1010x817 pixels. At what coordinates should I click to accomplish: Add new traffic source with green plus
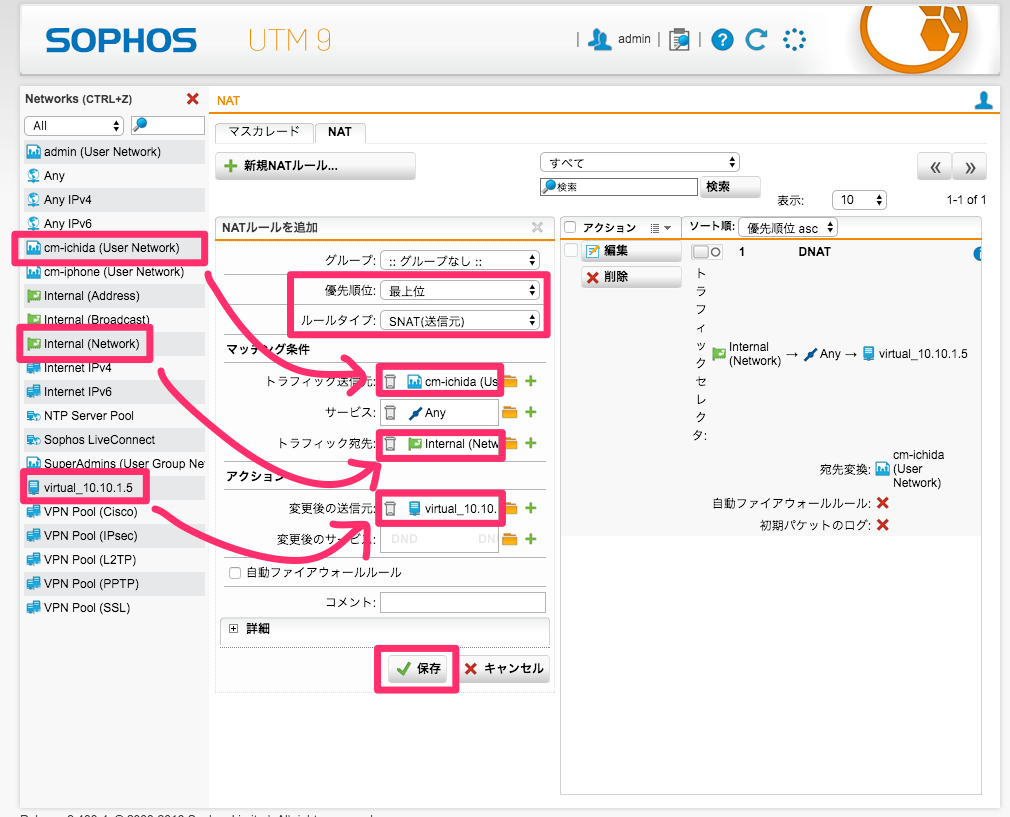click(x=531, y=381)
